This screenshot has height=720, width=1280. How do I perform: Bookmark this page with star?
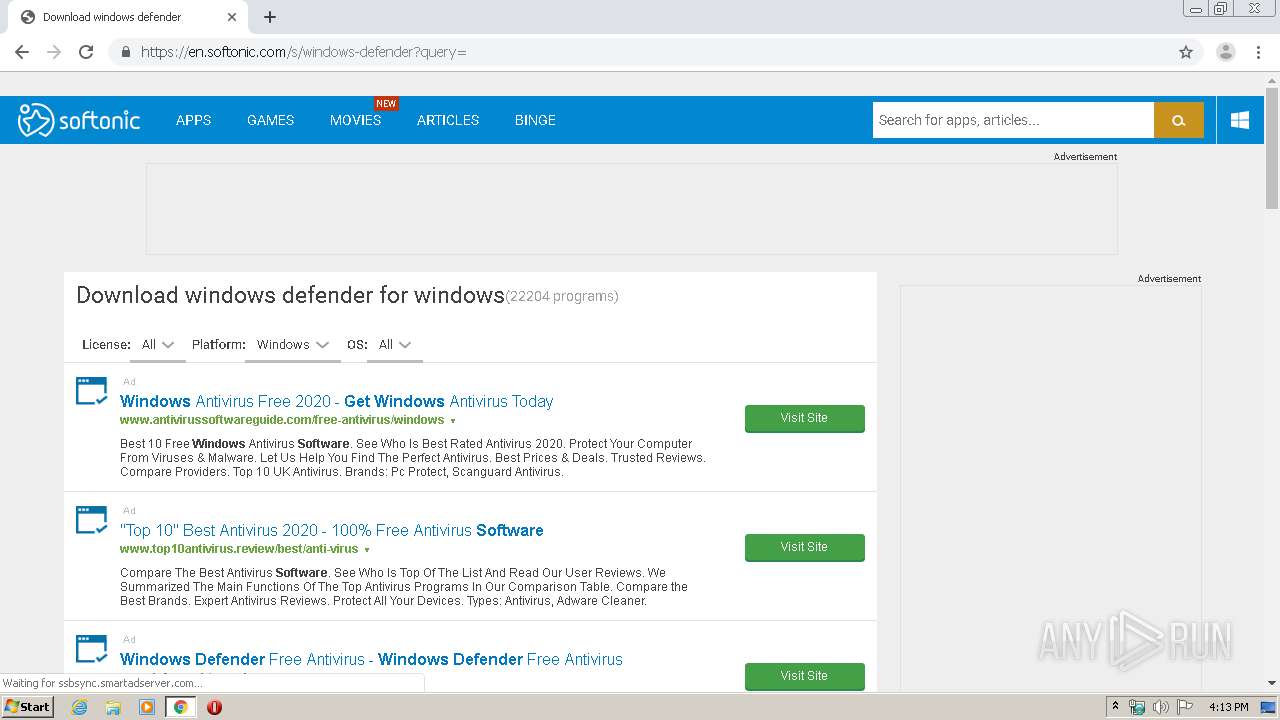click(x=1186, y=52)
